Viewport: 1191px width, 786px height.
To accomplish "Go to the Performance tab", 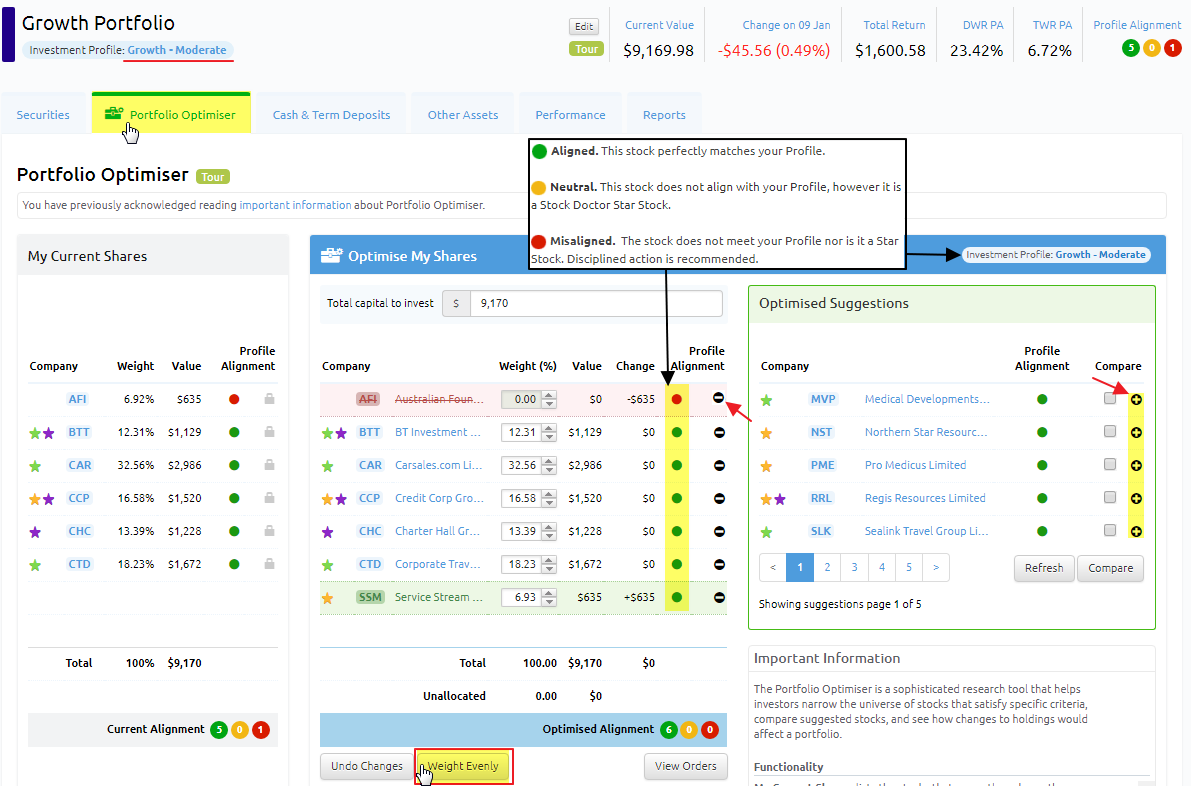I will [570, 115].
